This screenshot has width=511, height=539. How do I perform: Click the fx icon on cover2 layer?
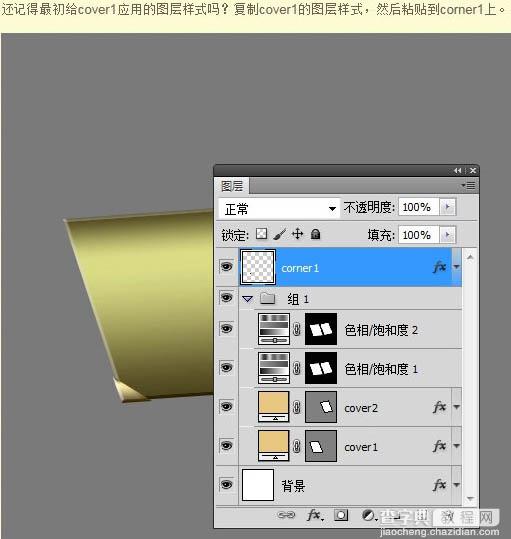tap(440, 407)
